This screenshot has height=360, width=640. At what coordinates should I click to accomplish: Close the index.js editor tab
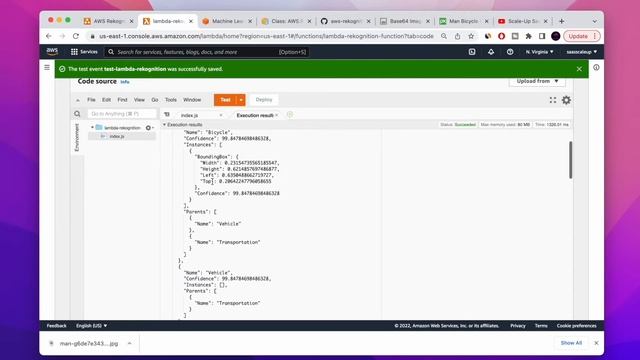[221, 116]
